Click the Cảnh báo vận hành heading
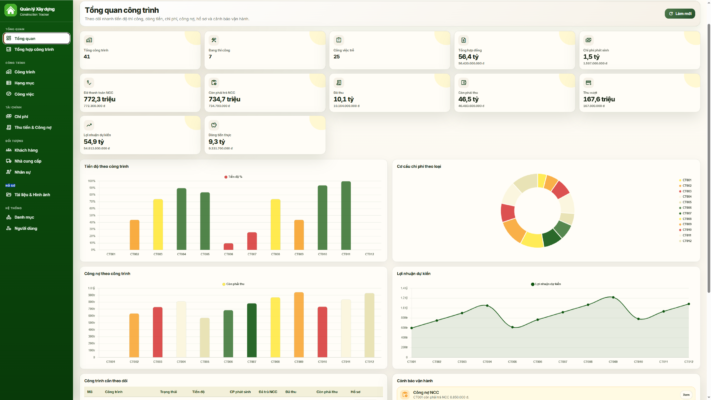The height and width of the screenshot is (400, 711). click(x=414, y=381)
